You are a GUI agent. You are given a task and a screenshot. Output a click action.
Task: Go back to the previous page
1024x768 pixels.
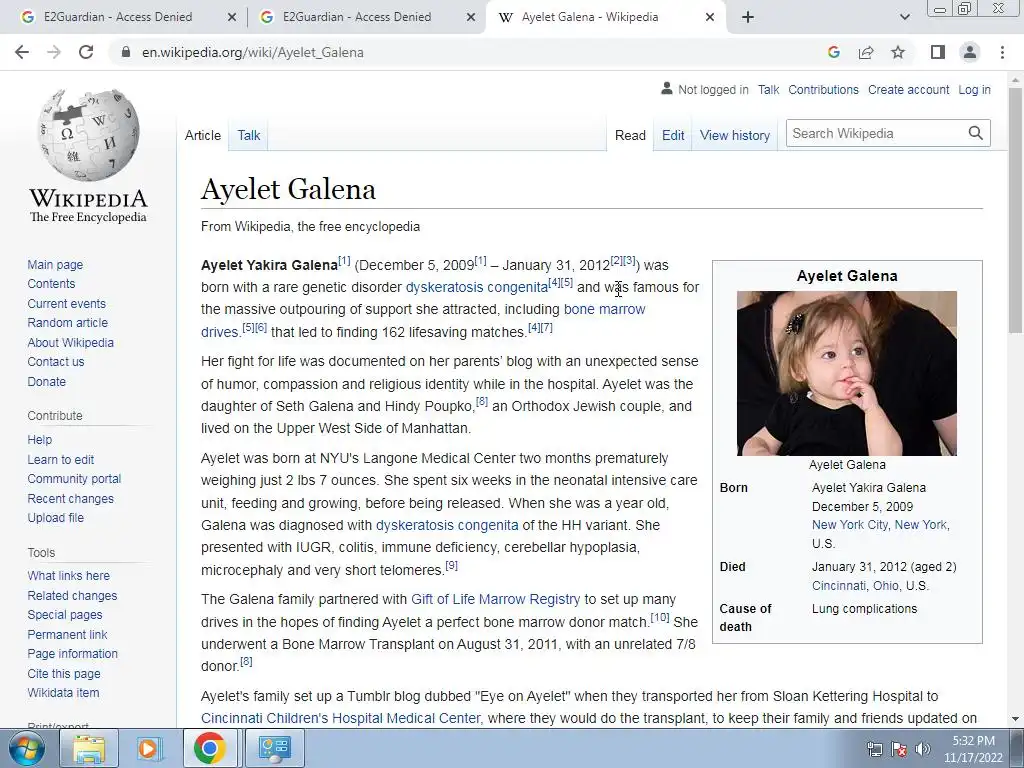pyautogui.click(x=22, y=52)
